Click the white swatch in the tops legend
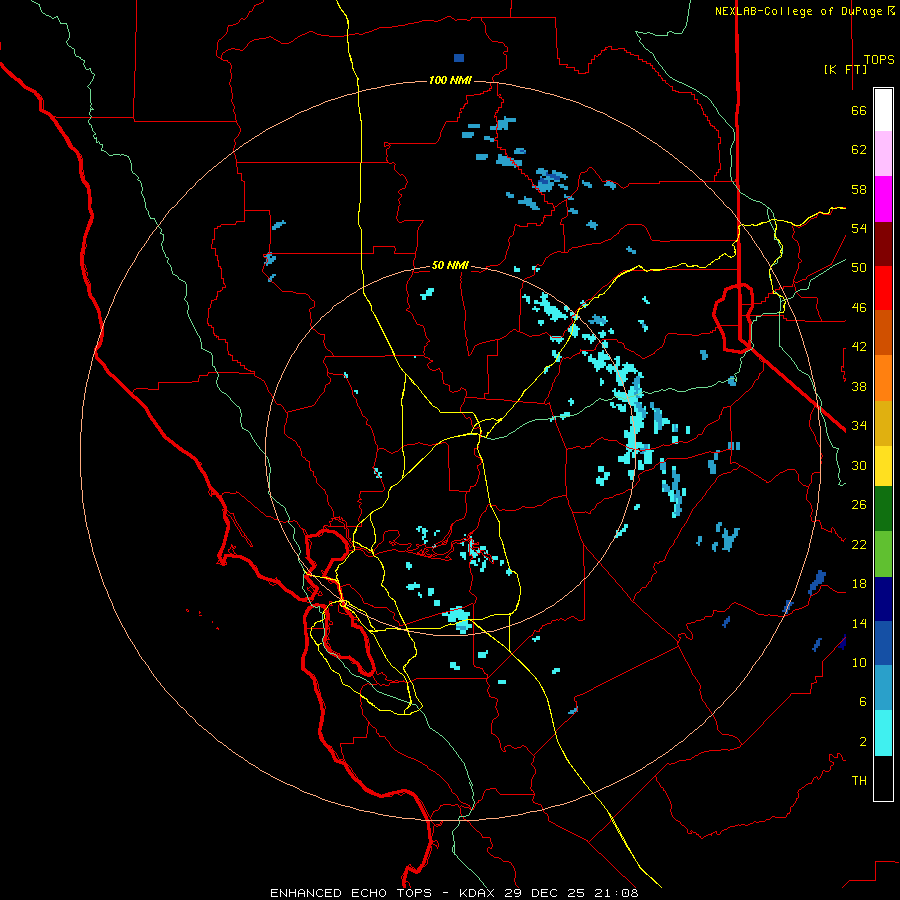Screen dimensions: 900x900 point(883,110)
